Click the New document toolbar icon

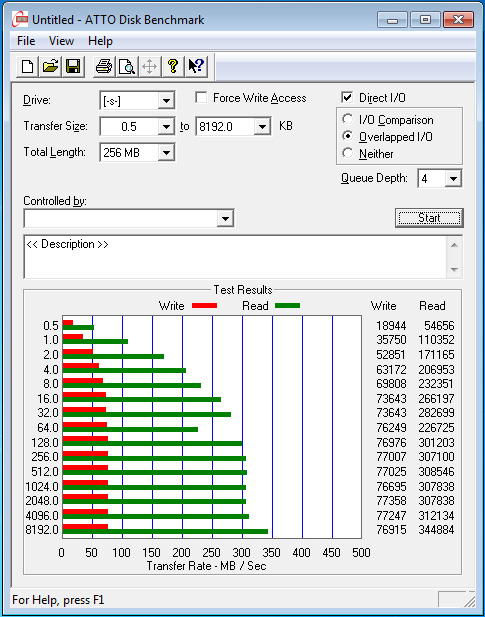pos(27,66)
